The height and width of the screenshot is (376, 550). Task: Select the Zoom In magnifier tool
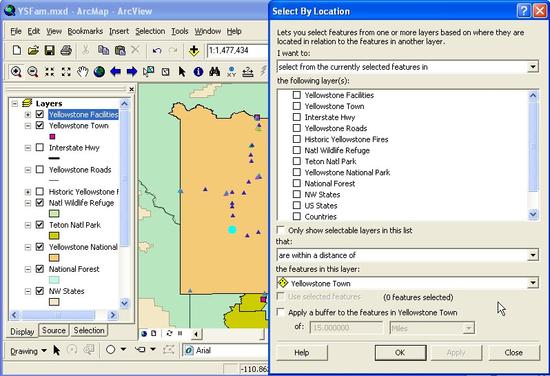coord(16,72)
